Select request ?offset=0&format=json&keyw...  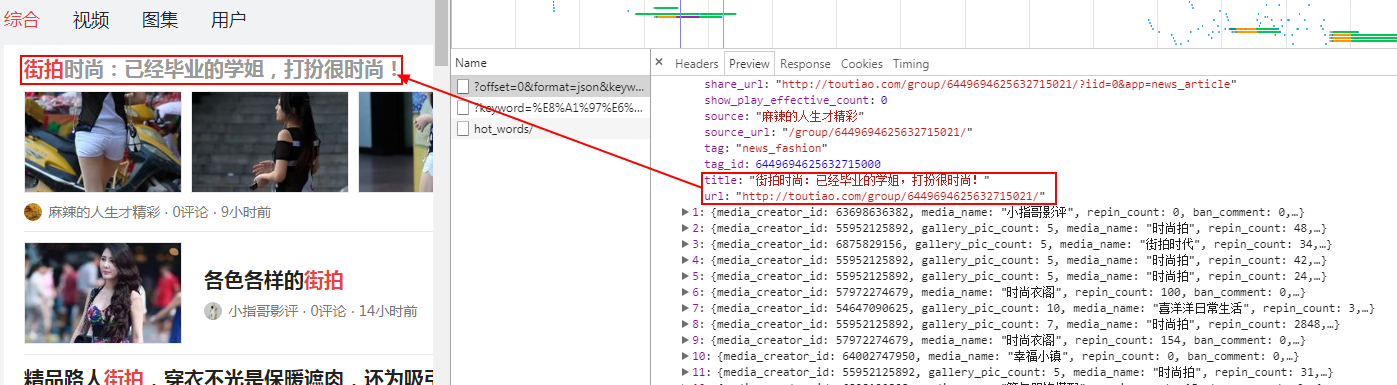[551, 86]
